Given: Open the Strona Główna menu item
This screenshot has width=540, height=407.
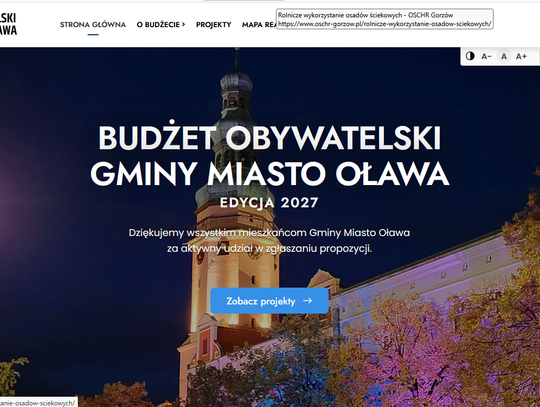Looking at the screenshot, I should pos(93,25).
